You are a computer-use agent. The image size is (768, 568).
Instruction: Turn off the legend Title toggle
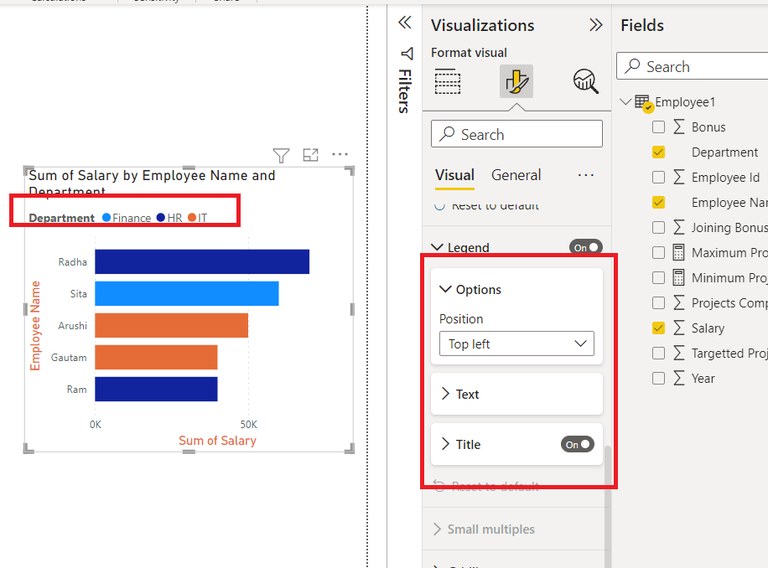pos(577,445)
